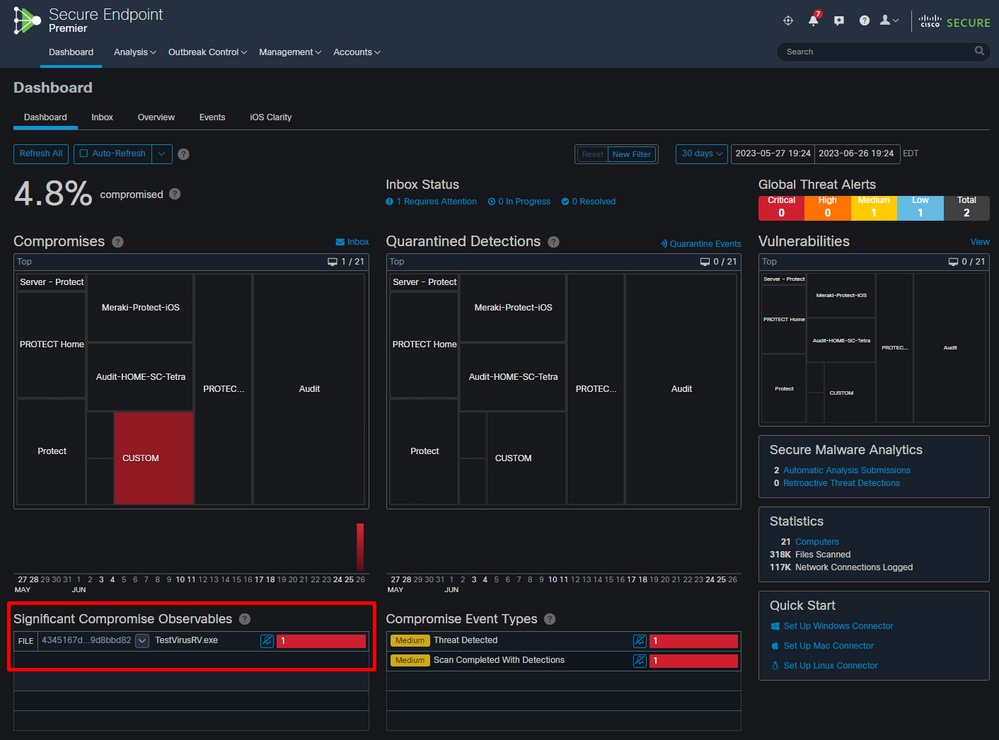
Task: Click mute icon on Scan Completed With Detections row
Action: 640,660
